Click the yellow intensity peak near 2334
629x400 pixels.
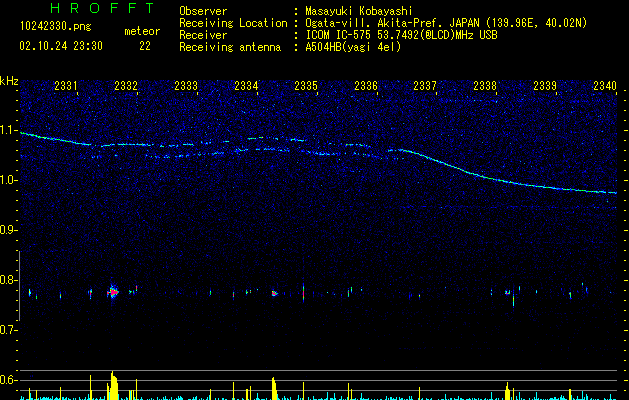tap(274, 388)
